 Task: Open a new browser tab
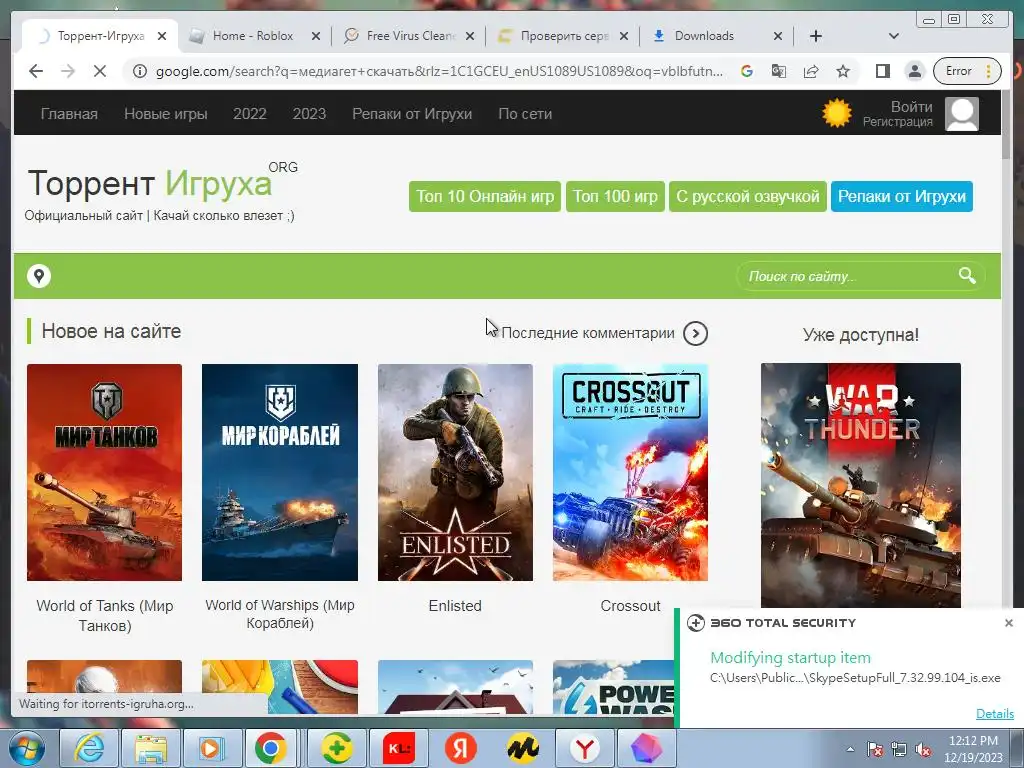816,36
